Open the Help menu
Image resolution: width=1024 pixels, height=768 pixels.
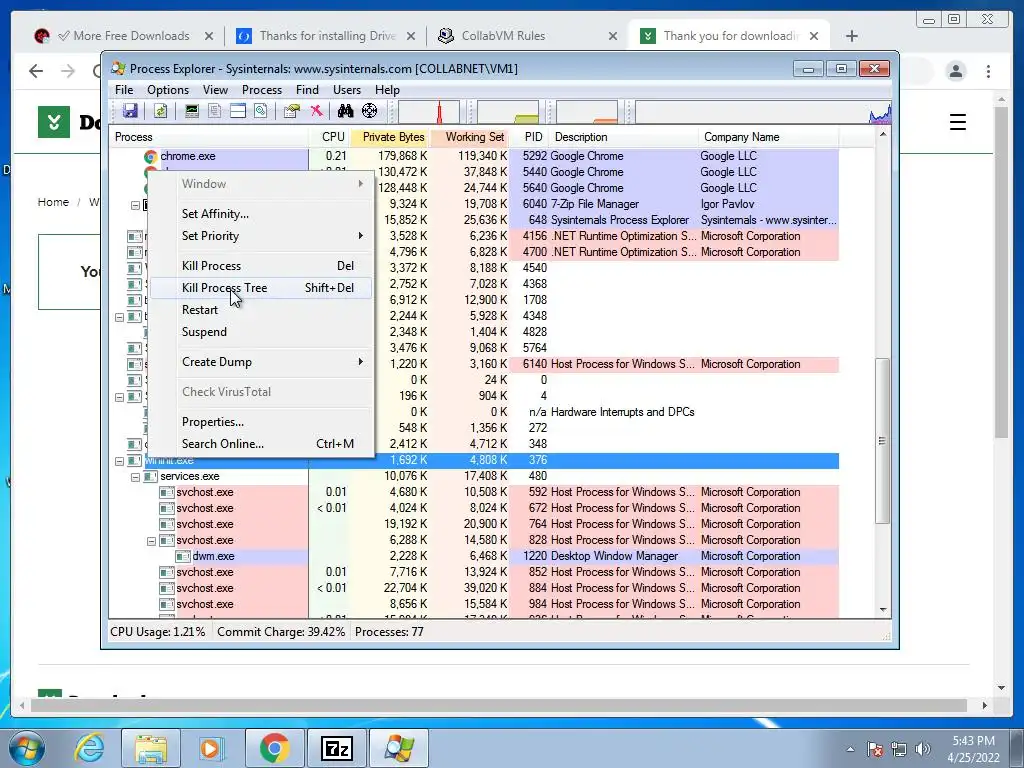click(387, 90)
